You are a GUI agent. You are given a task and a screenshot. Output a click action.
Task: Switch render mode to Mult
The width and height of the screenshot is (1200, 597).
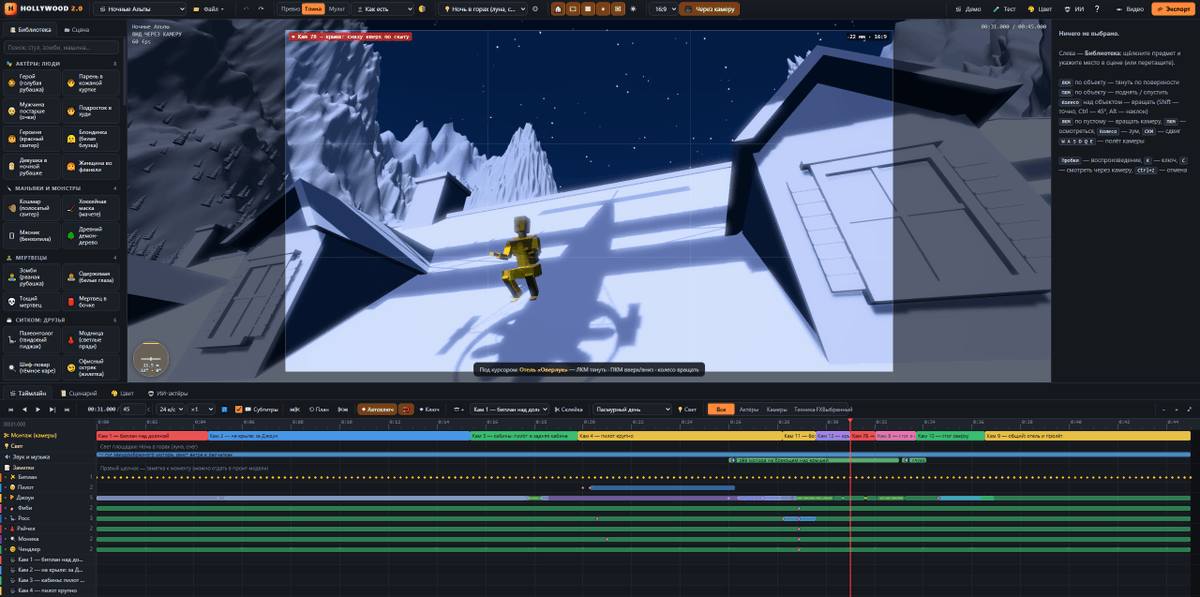337,9
